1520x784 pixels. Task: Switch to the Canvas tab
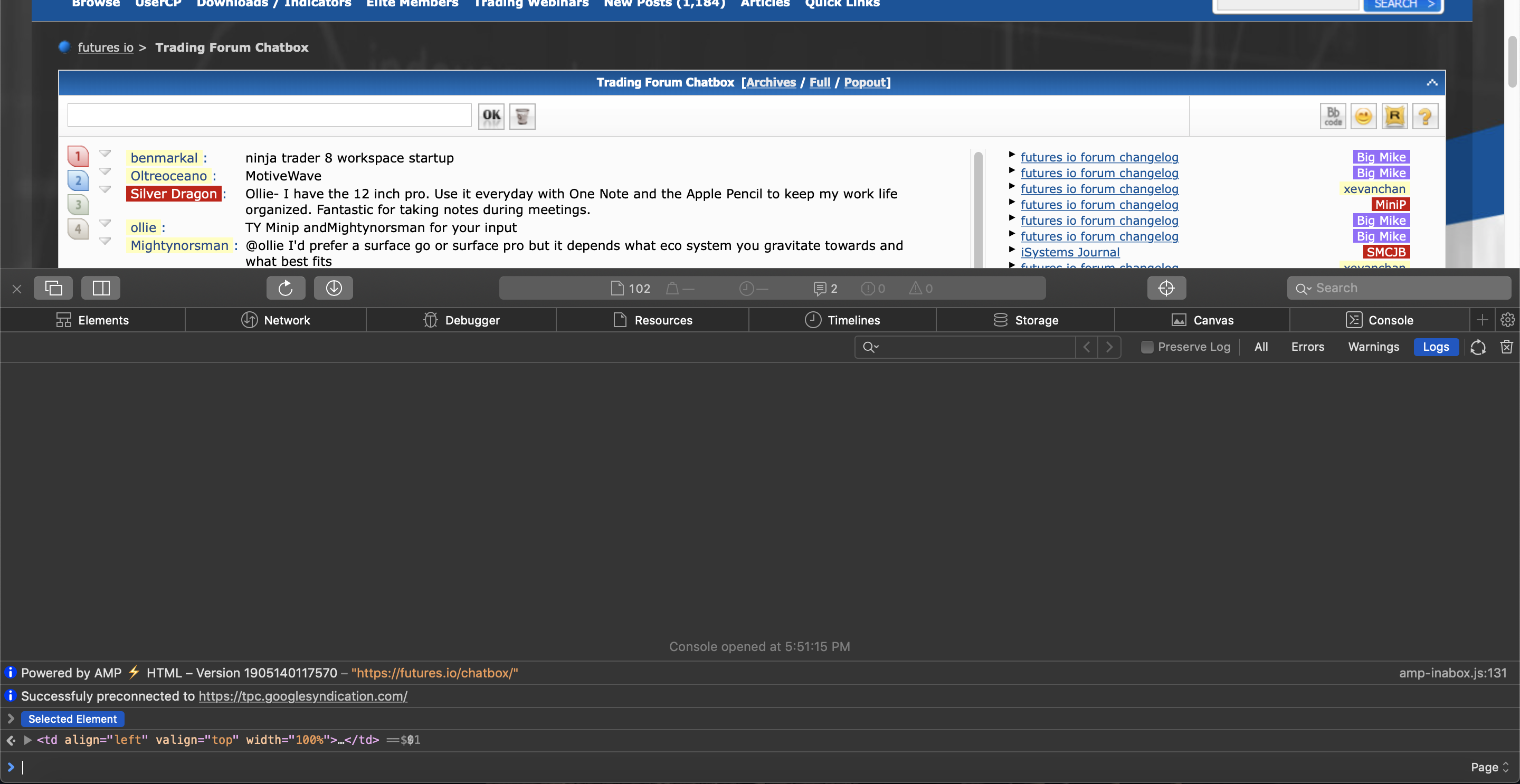(x=1202, y=320)
